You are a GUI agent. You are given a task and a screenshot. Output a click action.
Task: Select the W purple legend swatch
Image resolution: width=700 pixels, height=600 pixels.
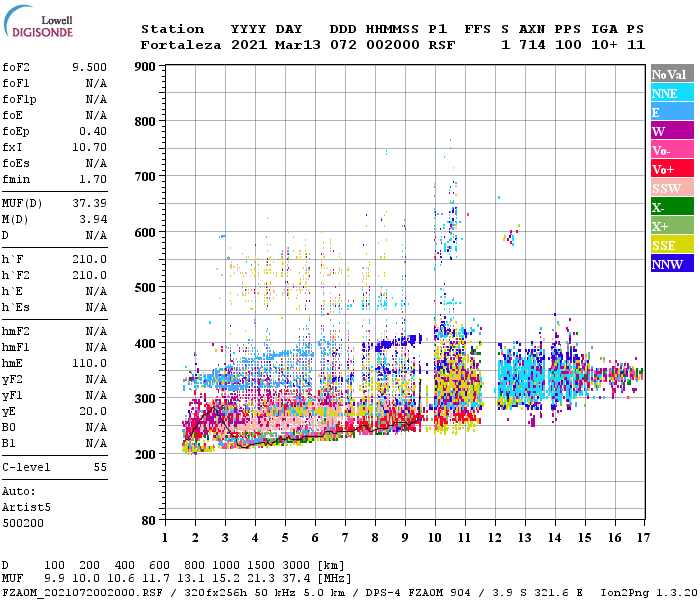[x=672, y=131]
